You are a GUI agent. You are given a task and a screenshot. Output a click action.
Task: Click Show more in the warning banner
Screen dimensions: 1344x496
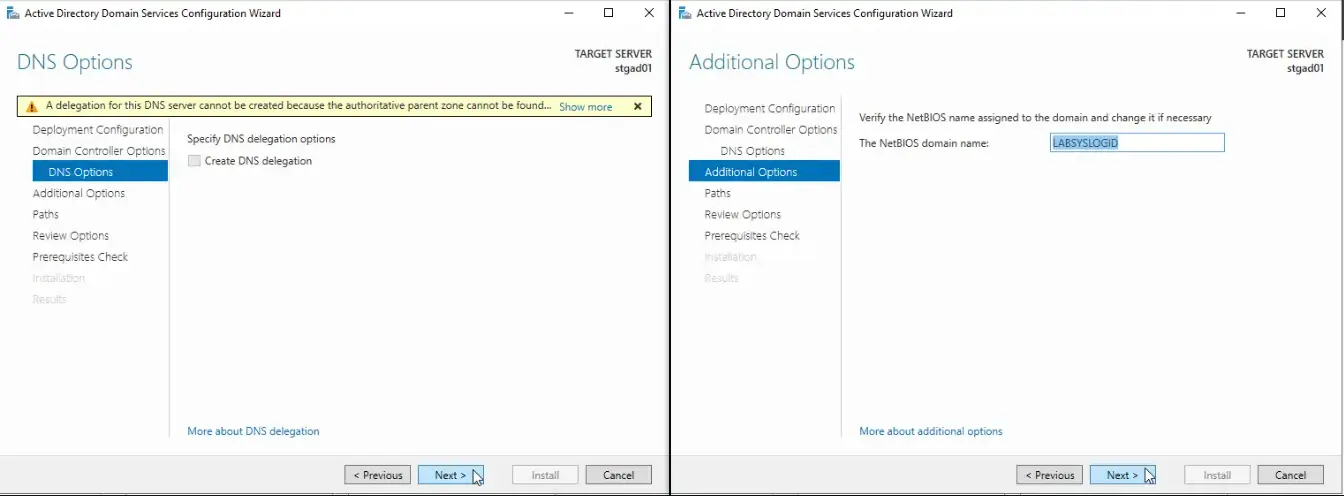click(585, 106)
